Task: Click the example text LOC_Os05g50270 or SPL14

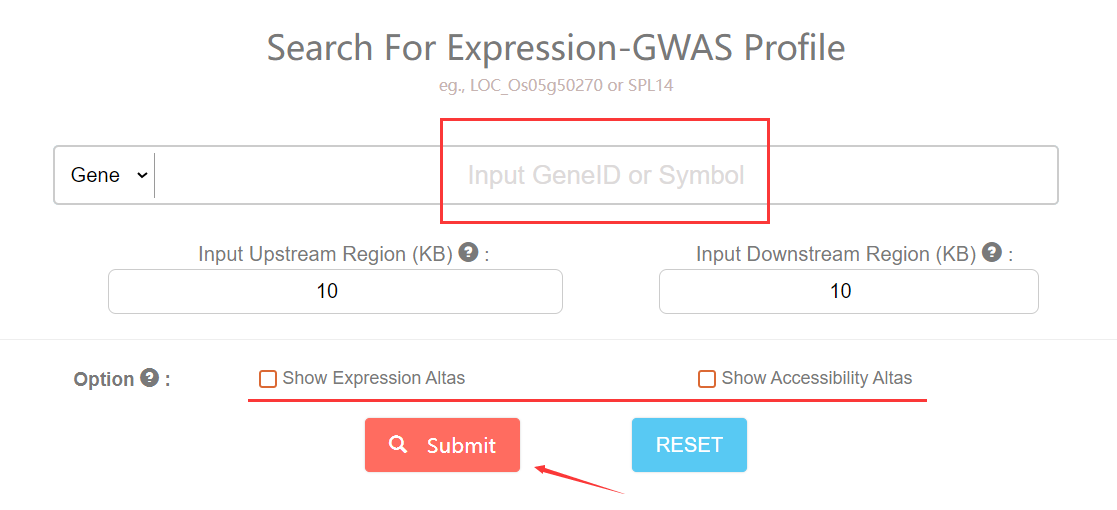Action: [556, 86]
